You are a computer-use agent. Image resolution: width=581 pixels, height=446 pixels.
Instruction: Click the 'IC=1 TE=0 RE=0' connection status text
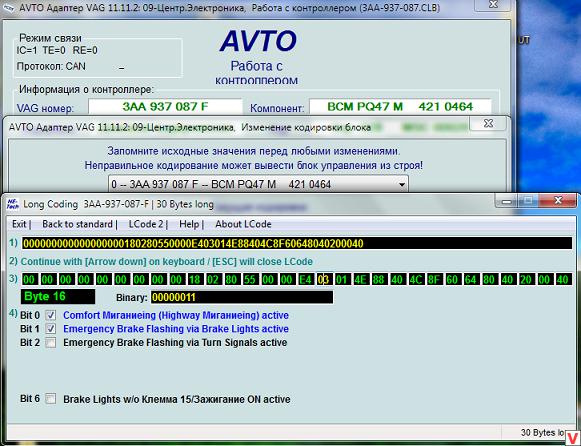point(57,50)
